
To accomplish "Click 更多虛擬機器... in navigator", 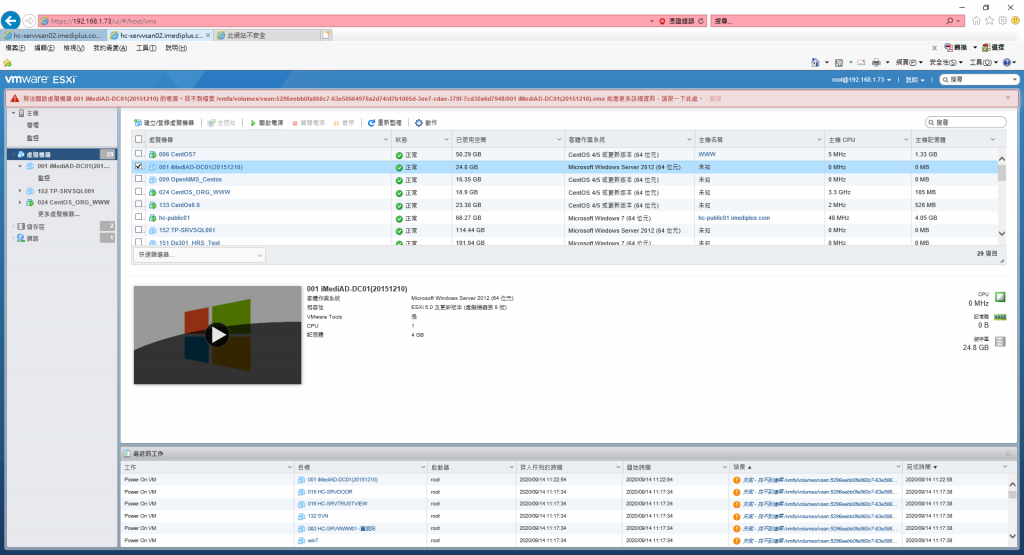I will pyautogui.click(x=58, y=214).
